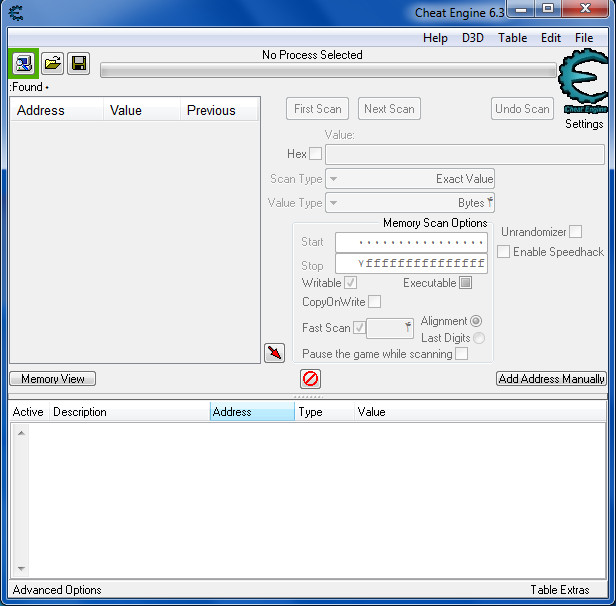
Task: Maximize the Cheat Engine window
Action: pyautogui.click(x=548, y=9)
